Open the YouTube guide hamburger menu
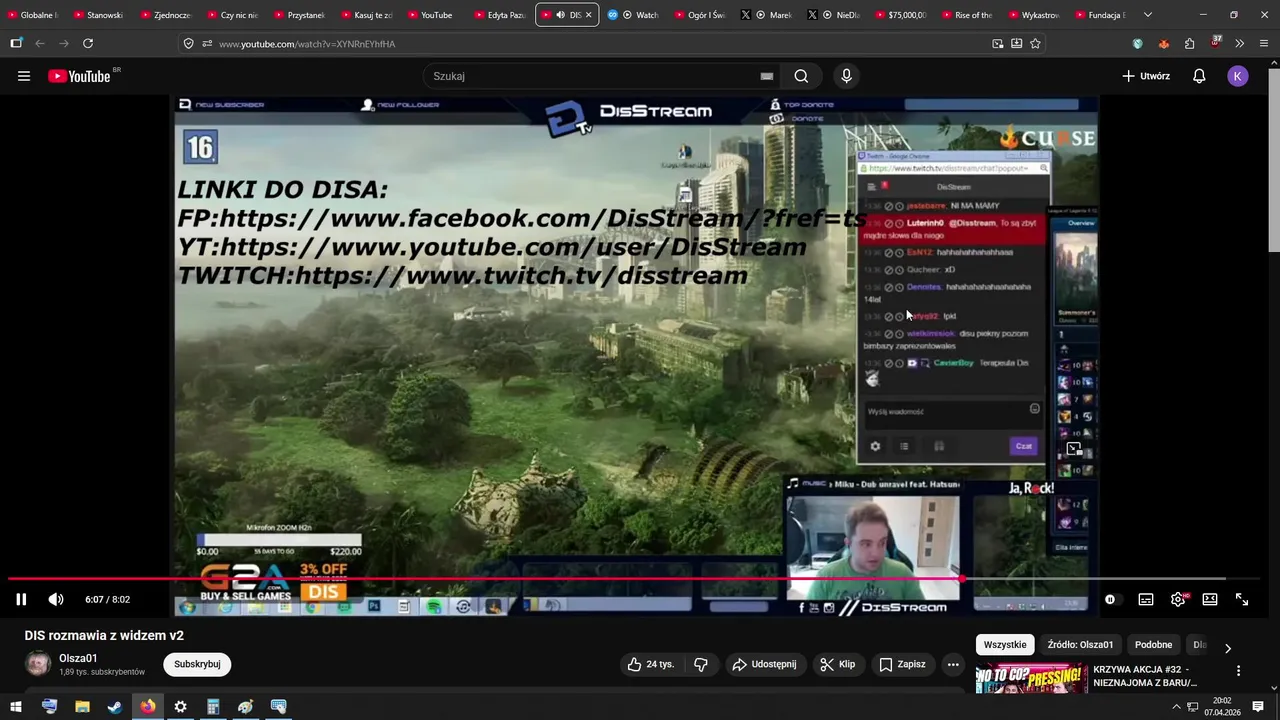Image resolution: width=1280 pixels, height=720 pixels. coord(24,76)
